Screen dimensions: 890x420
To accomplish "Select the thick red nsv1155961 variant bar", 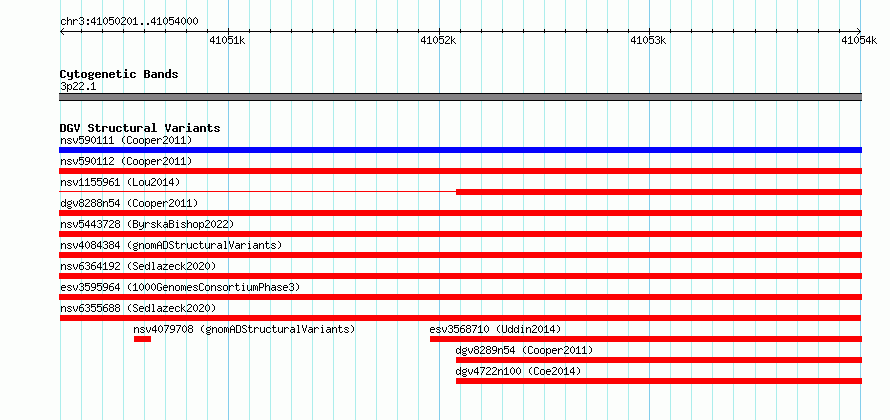I will coord(659,192).
